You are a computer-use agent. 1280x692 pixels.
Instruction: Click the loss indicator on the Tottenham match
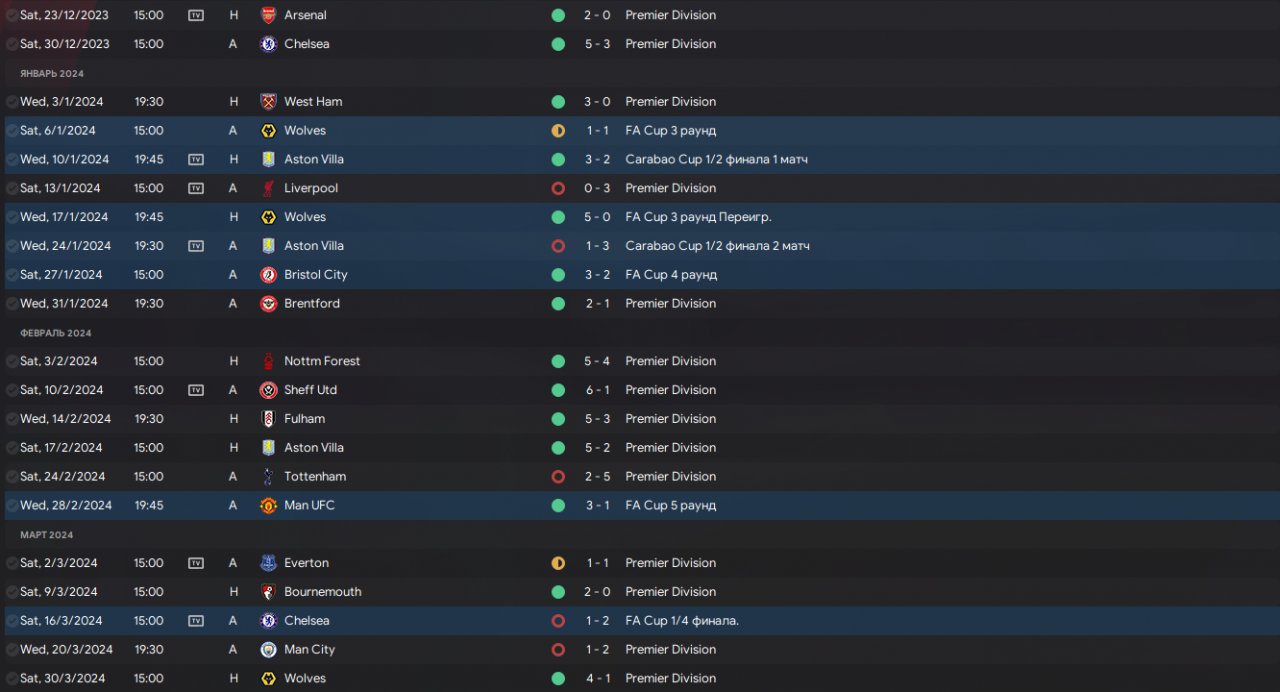pyautogui.click(x=558, y=476)
